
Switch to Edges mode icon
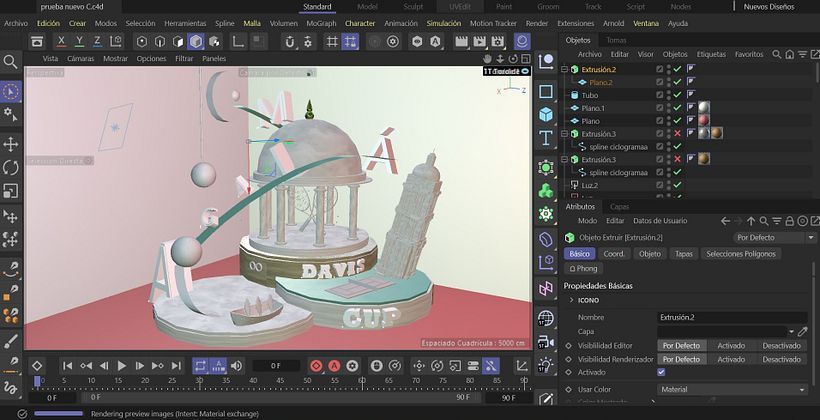(160, 42)
